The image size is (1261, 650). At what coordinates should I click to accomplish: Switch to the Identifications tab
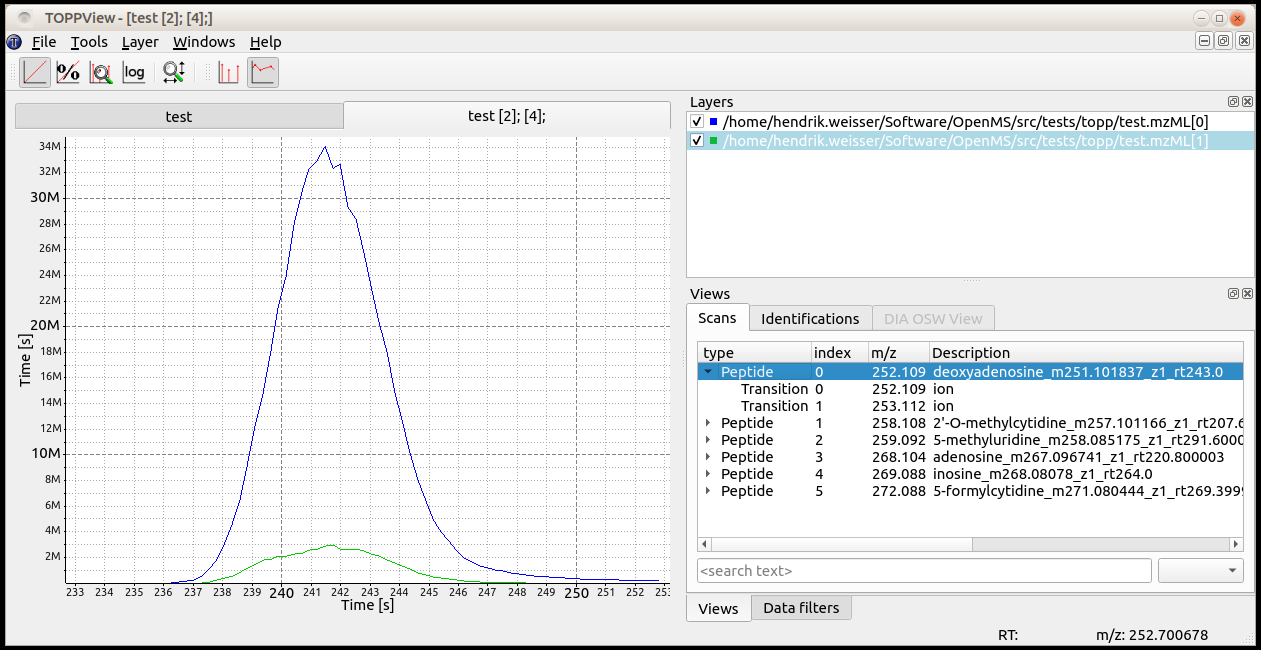click(810, 317)
